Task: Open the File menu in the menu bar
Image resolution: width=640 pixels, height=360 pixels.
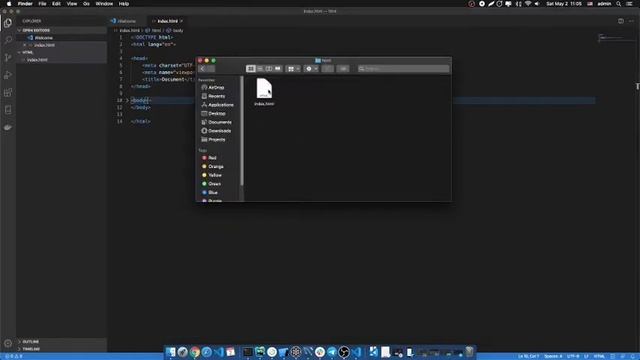Action: point(42,4)
